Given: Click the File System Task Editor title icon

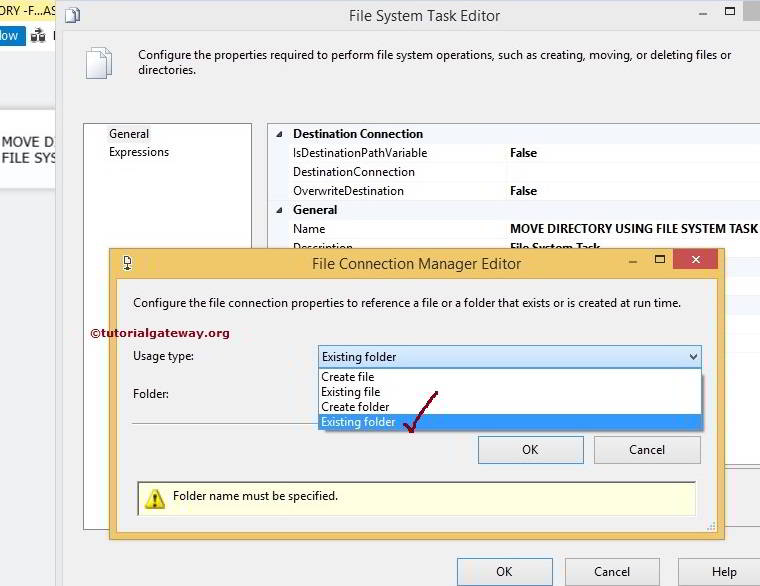Looking at the screenshot, I should 73,16.
